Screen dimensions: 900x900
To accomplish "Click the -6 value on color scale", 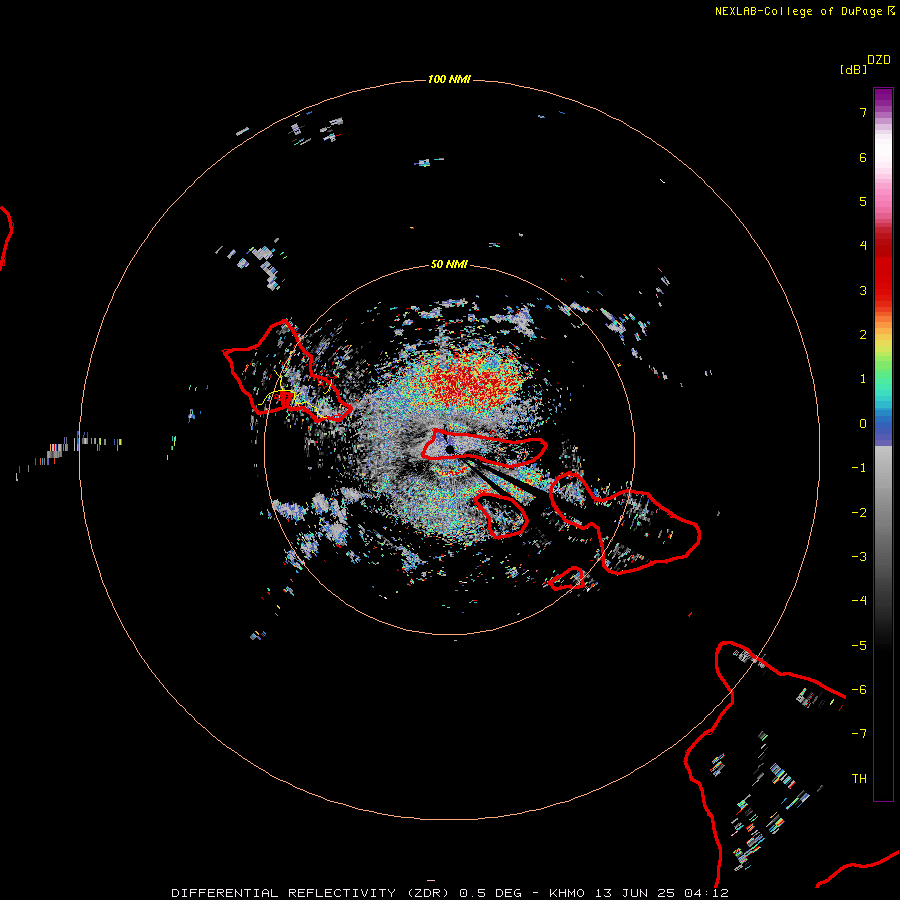I will (x=859, y=690).
